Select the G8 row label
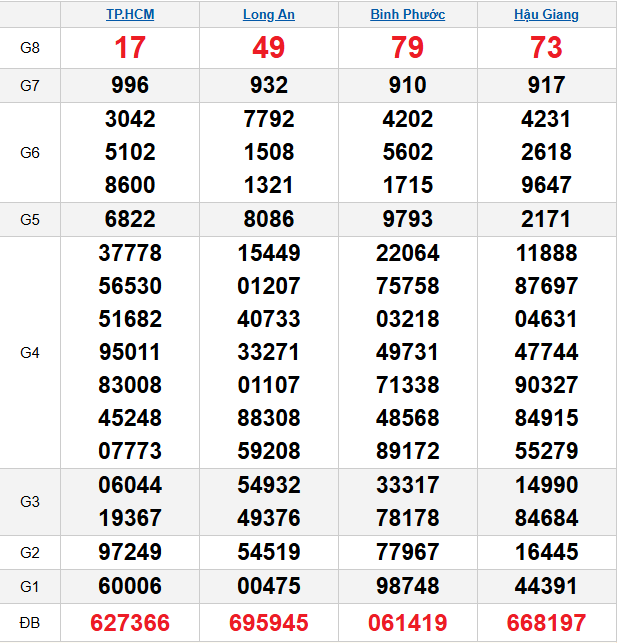This screenshot has height=643, width=617. click(30, 48)
